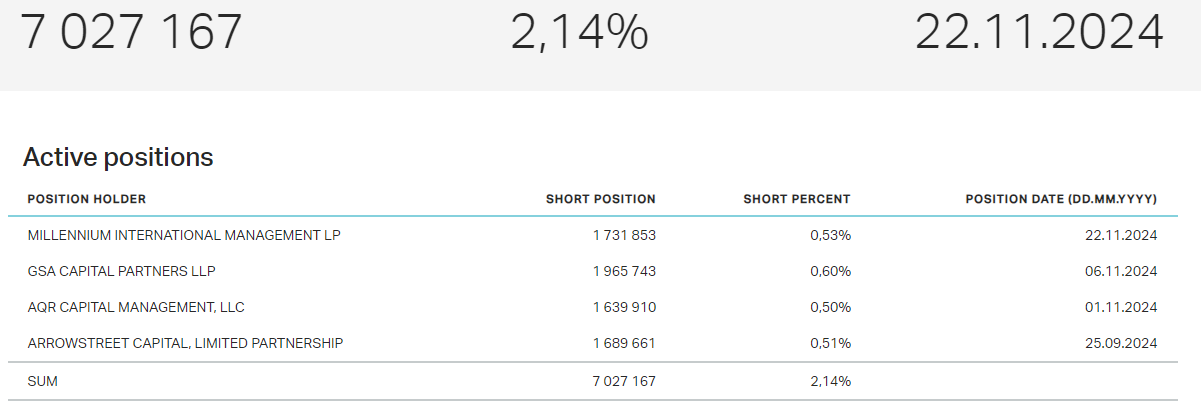Click the Active positions heading
Viewport: 1201px width, 417px height.
[118, 157]
